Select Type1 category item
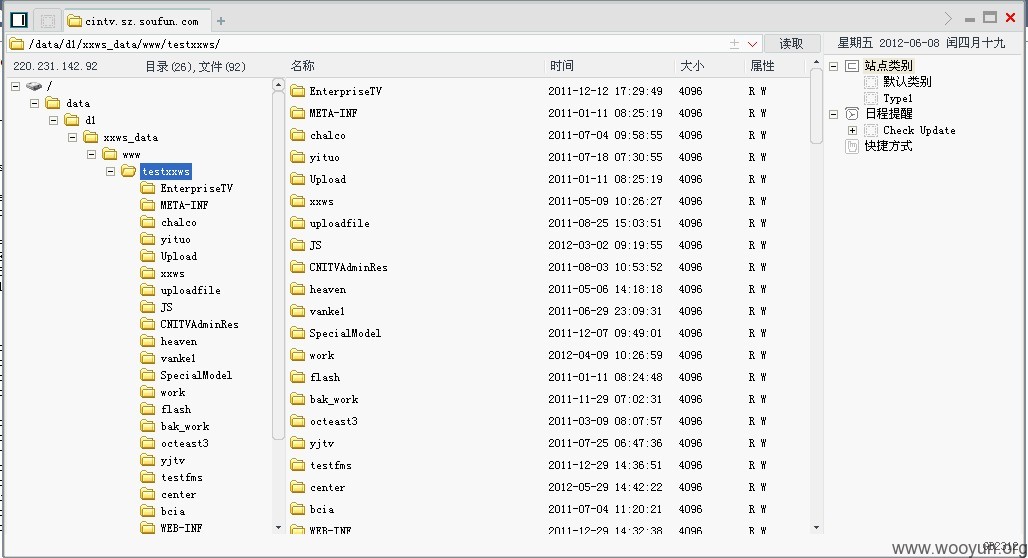The width and height of the screenshot is (1028, 558). click(898, 98)
